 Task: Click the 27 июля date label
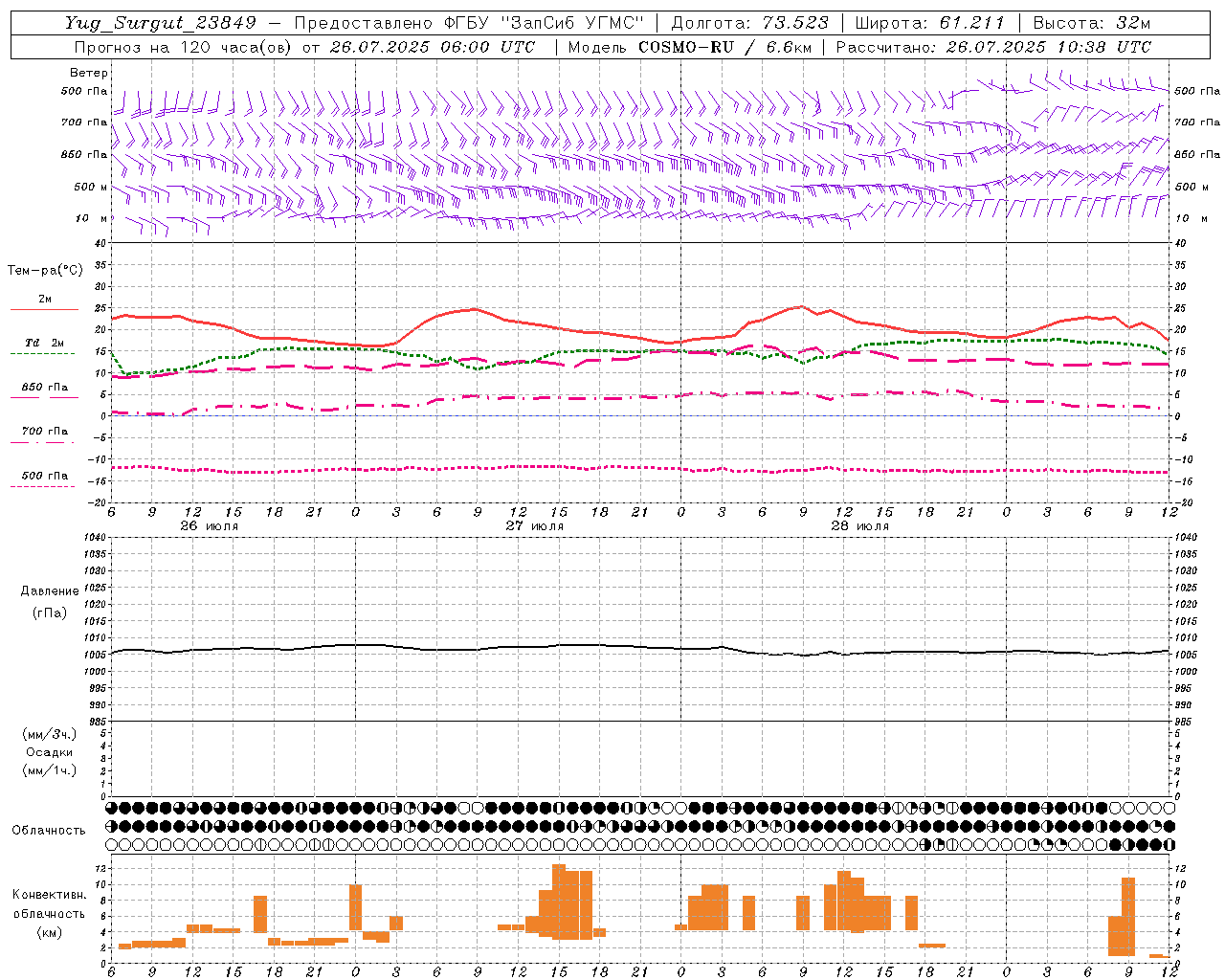pyautogui.click(x=535, y=526)
